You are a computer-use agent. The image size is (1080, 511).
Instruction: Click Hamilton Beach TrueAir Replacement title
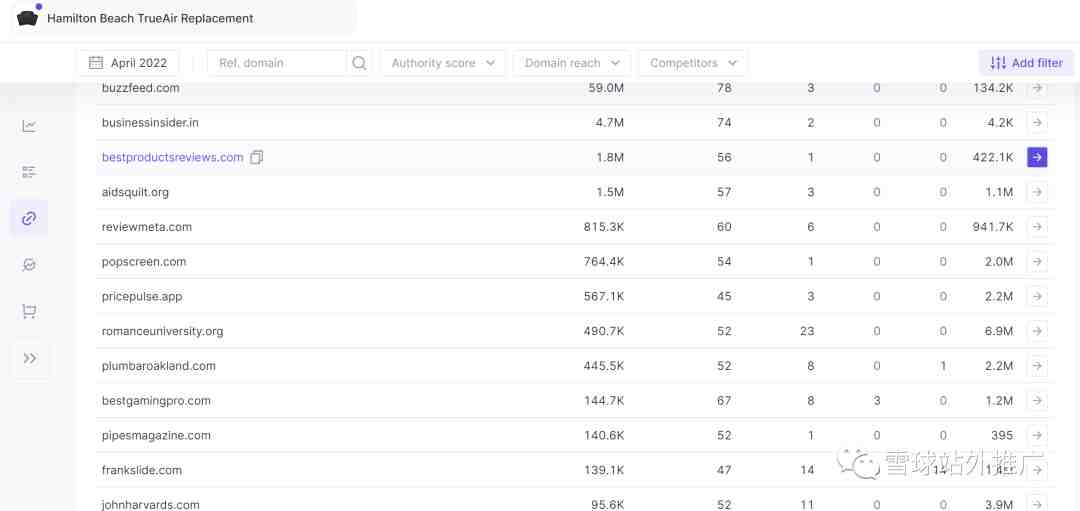click(x=150, y=19)
